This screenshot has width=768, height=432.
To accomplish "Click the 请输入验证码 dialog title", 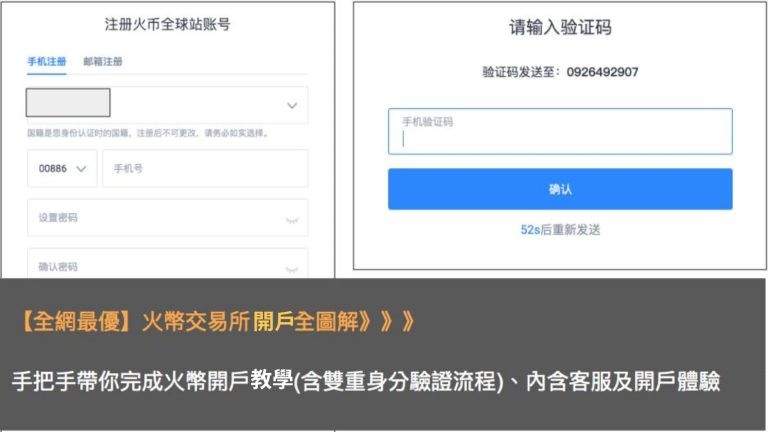I will pos(560,27).
